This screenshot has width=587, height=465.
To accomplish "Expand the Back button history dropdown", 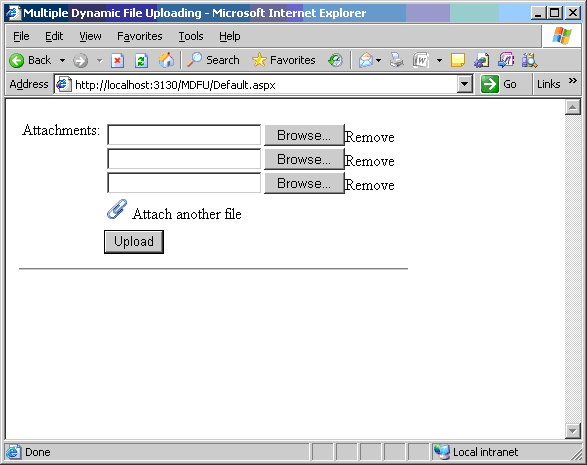I will click(63, 60).
